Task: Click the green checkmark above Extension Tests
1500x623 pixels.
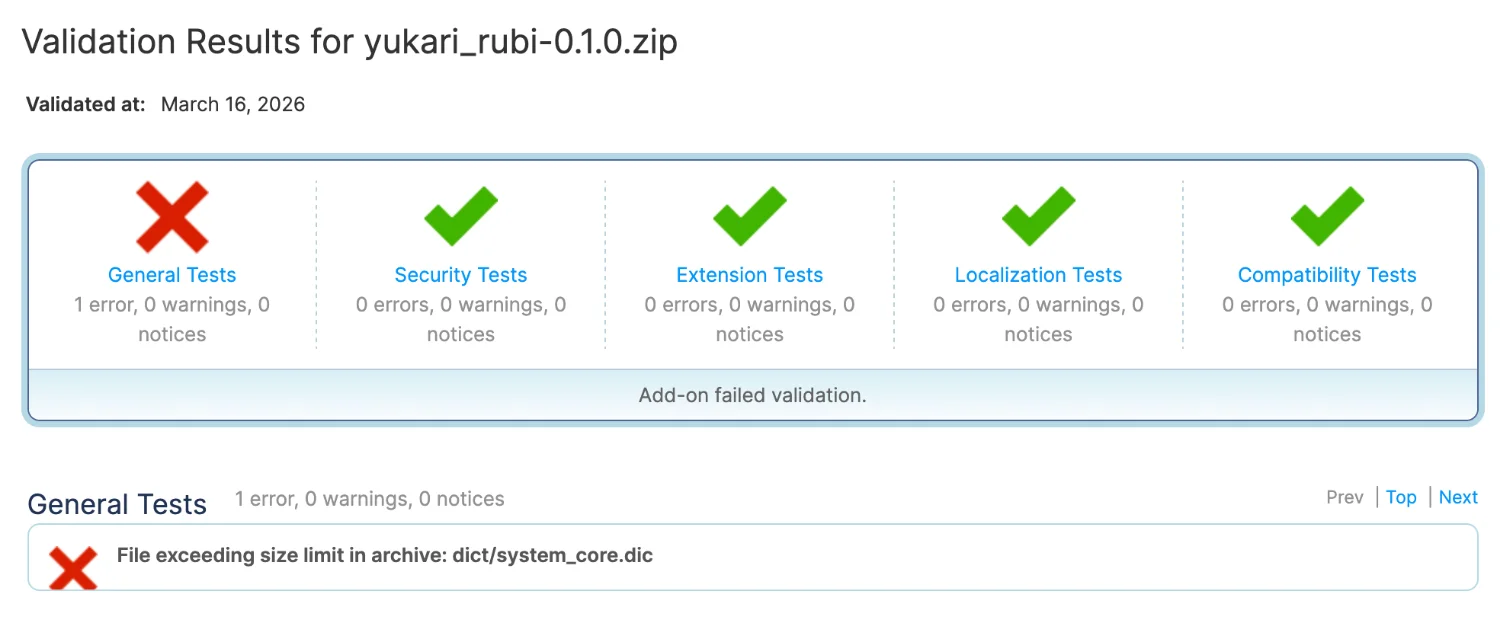Action: 749,217
